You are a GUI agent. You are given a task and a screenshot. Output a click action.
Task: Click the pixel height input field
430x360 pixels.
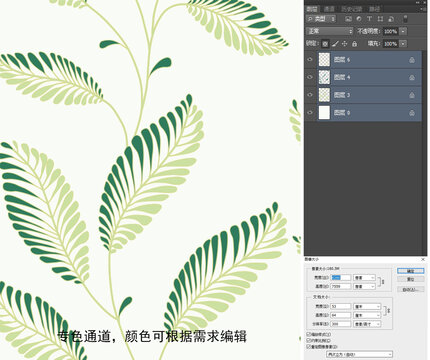(x=341, y=286)
